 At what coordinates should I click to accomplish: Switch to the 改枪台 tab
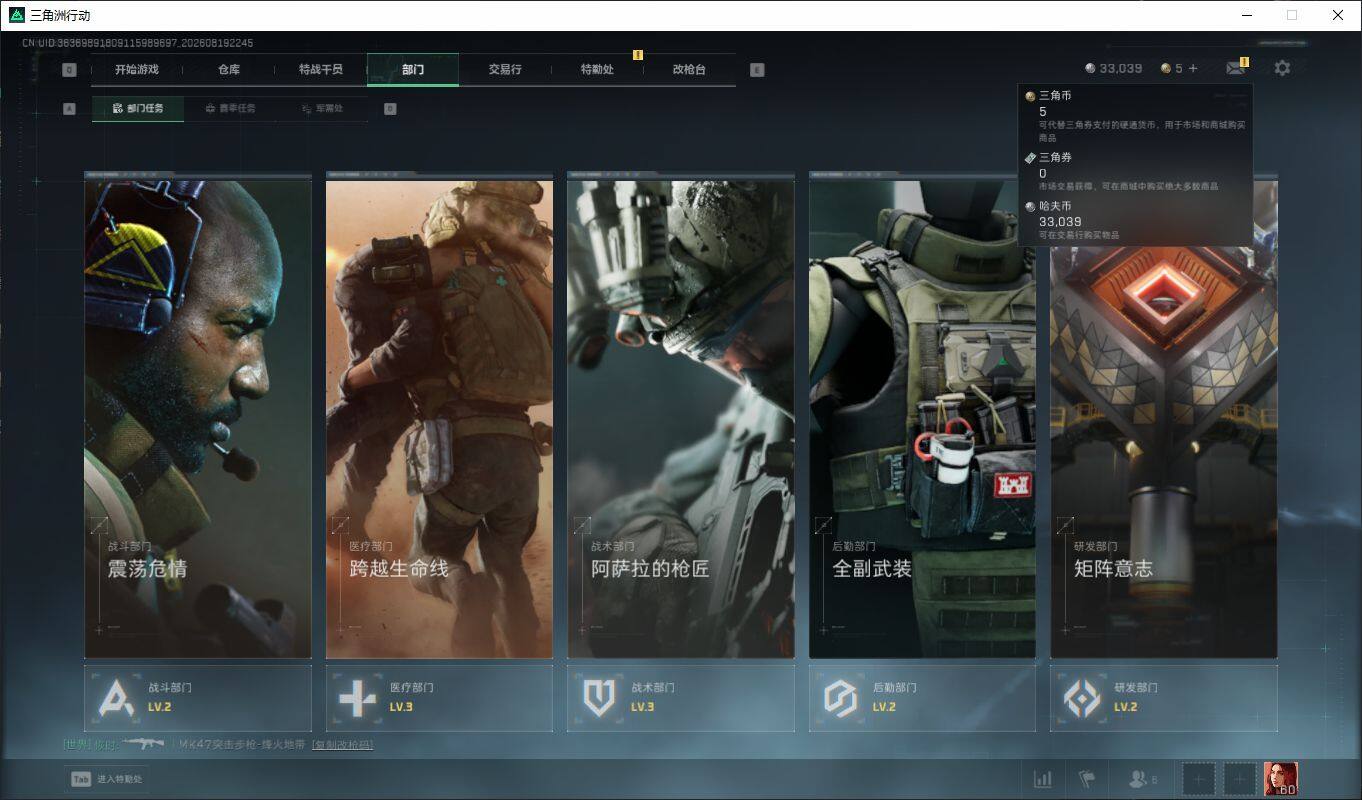coord(689,70)
